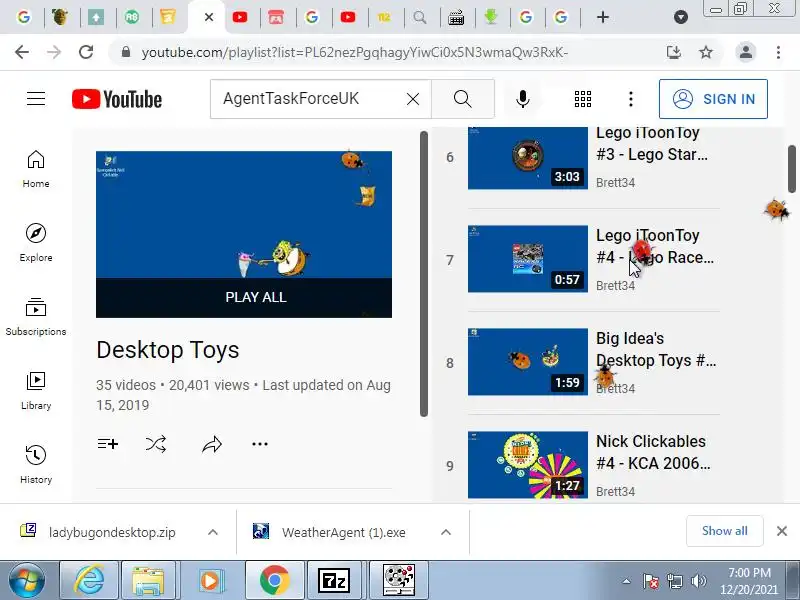Screen dimensions: 800x600
Task: Clear the AgentTaskForceUK search text
Action: 413,99
